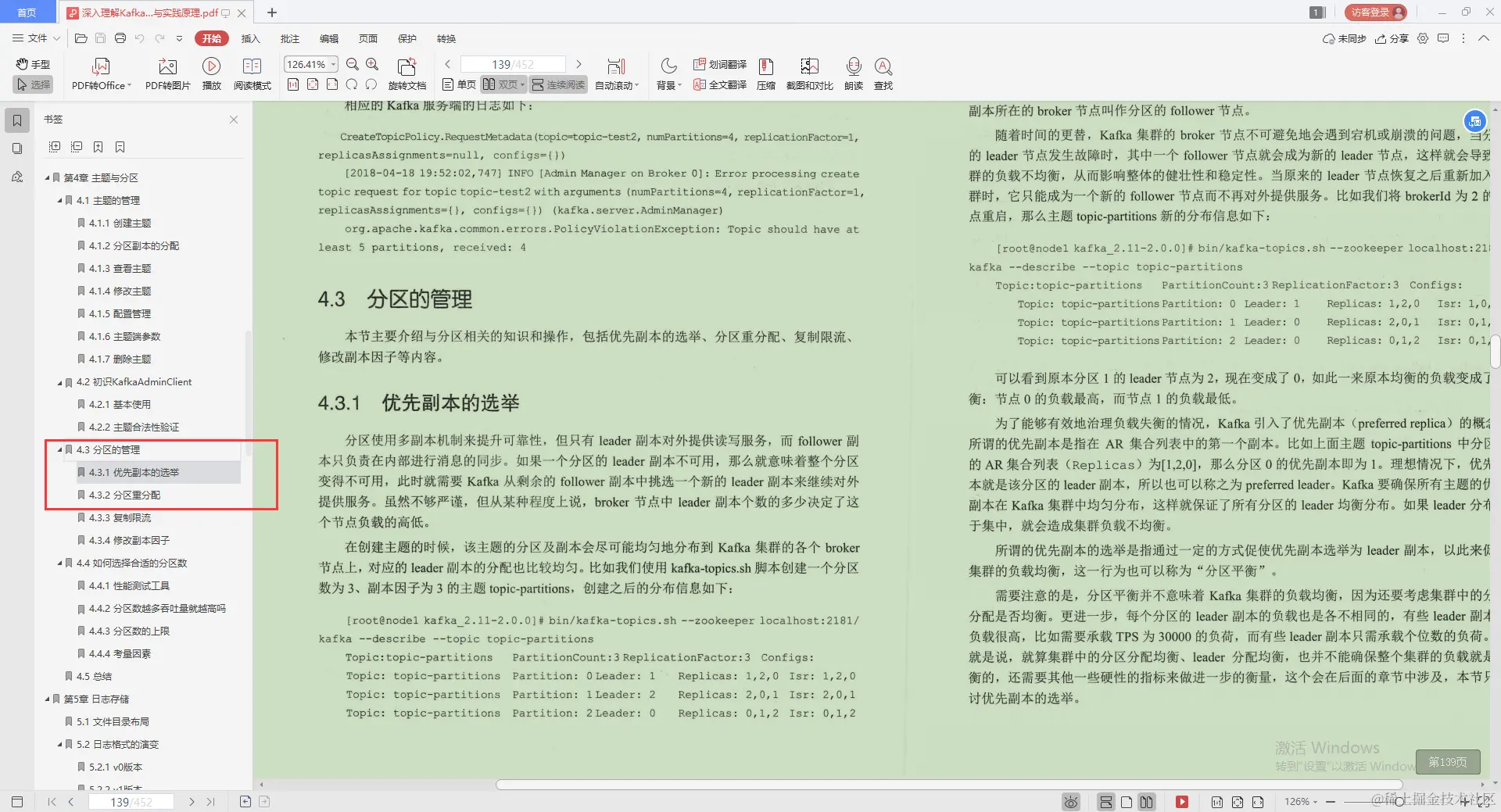Select the hand (手型) tool
Image resolution: width=1501 pixels, height=812 pixels.
tap(32, 65)
